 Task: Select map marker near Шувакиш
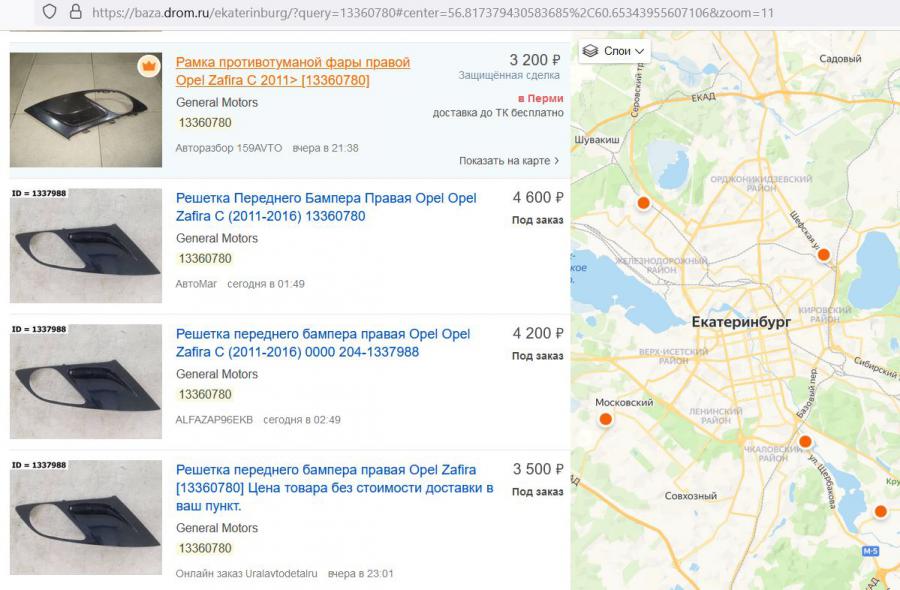click(643, 203)
